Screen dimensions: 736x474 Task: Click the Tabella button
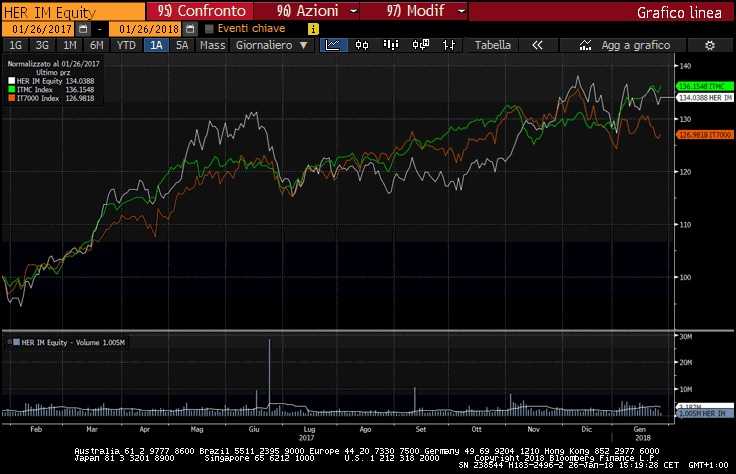point(492,45)
